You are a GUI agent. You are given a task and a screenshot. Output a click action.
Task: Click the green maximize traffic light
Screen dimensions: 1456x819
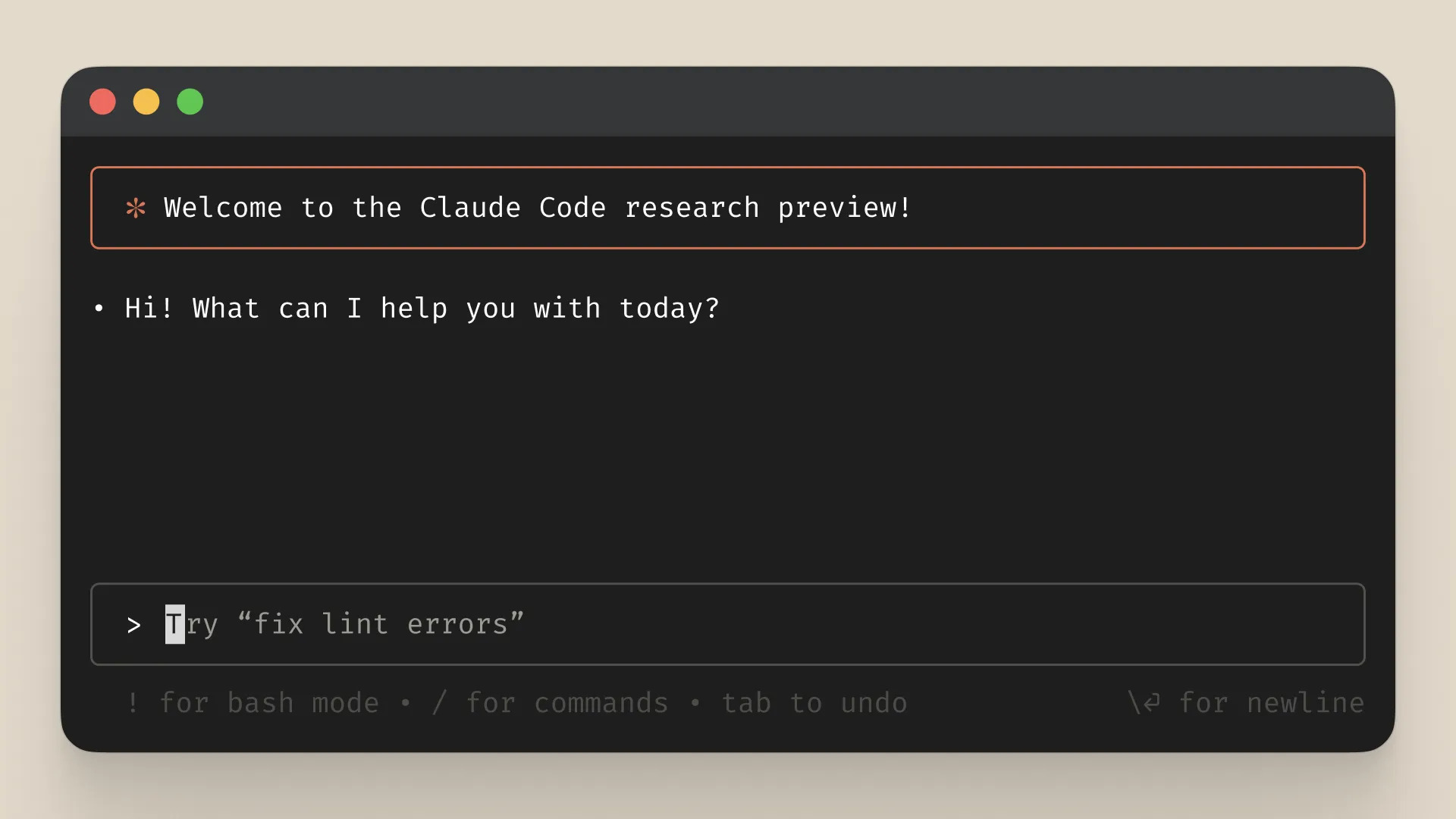pos(190,101)
